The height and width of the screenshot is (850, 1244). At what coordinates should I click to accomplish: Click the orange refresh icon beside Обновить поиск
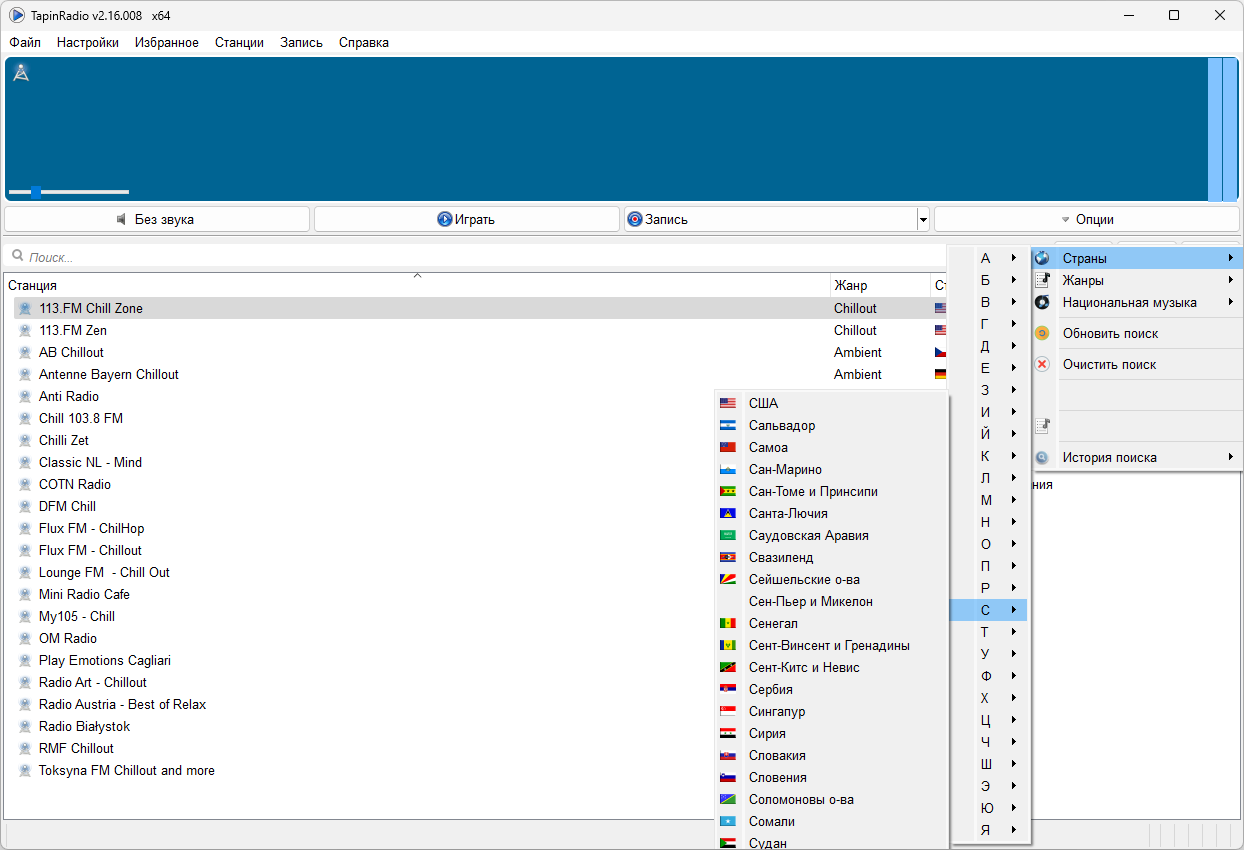[x=1042, y=333]
